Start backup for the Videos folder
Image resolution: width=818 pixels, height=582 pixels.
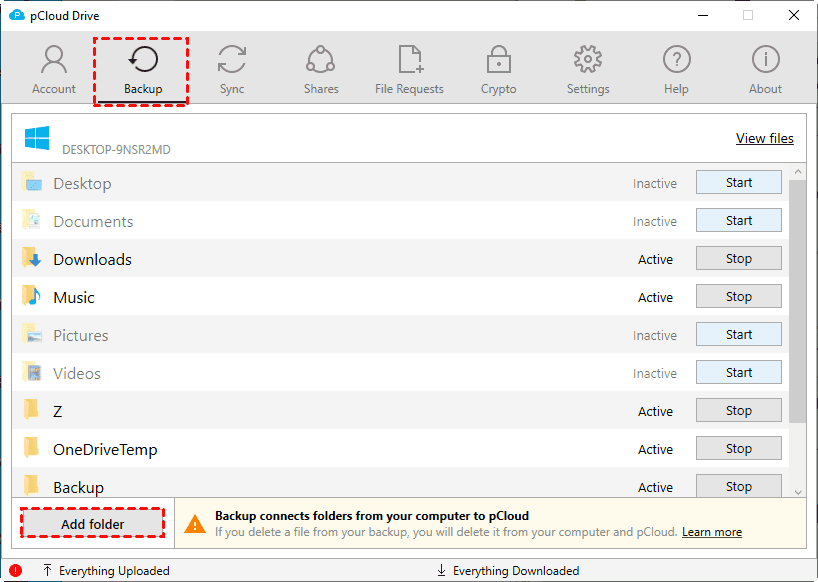tap(739, 373)
